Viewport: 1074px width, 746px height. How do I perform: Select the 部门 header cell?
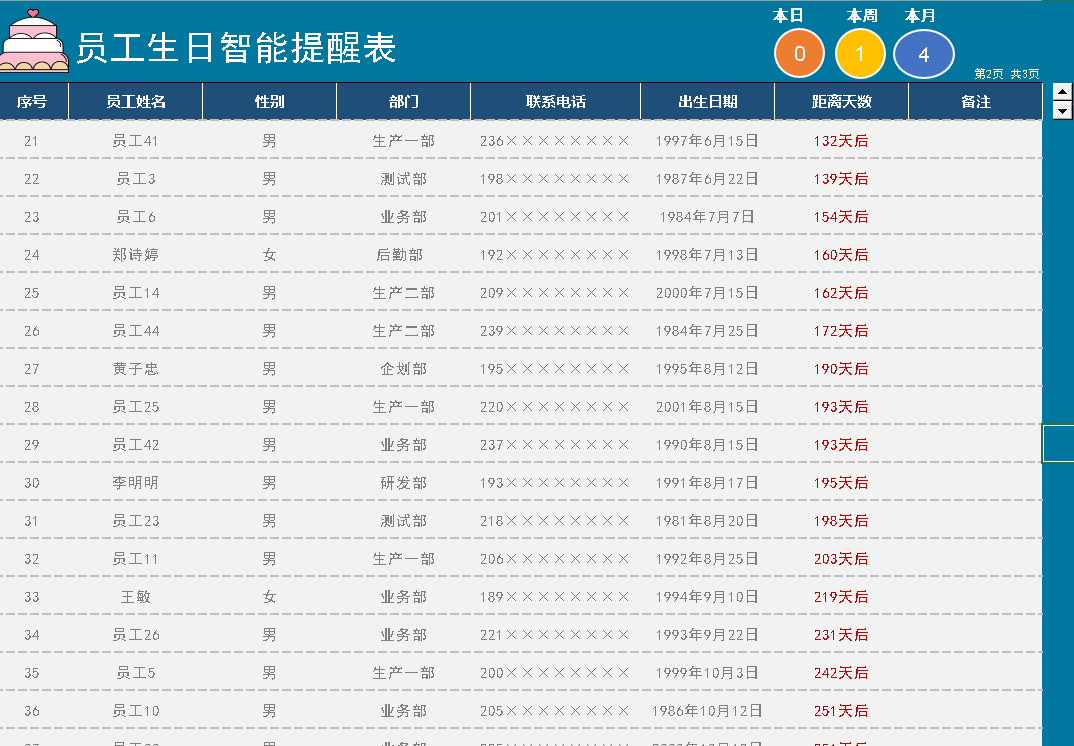pos(403,102)
